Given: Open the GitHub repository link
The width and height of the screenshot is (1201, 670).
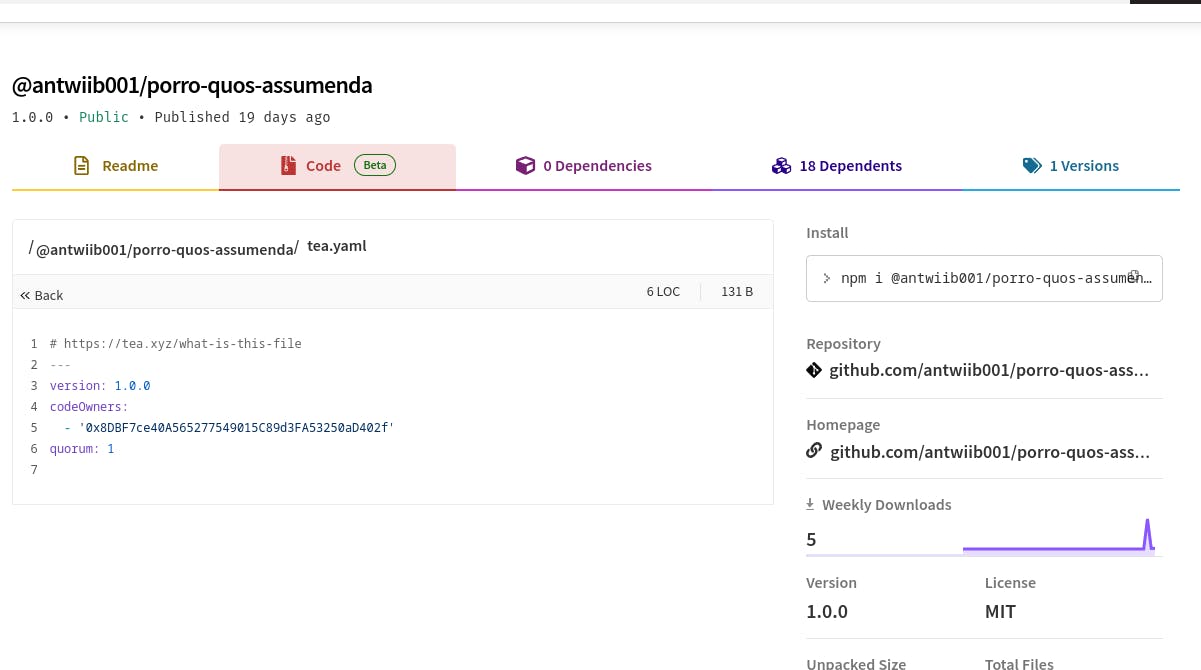Looking at the screenshot, I should 989,371.
